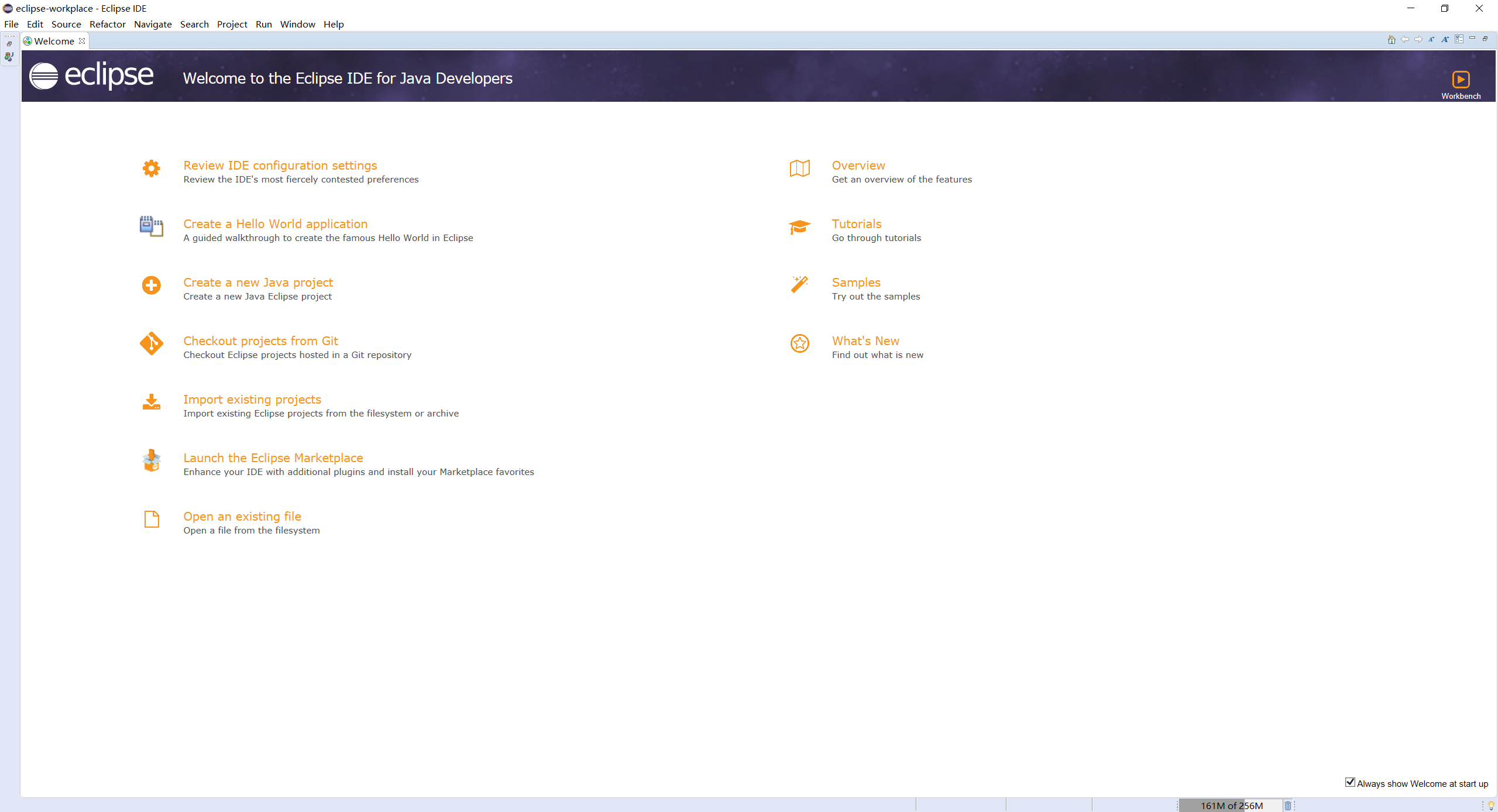The width and height of the screenshot is (1498, 812).
Task: Click the Import existing projects download icon
Action: click(151, 402)
